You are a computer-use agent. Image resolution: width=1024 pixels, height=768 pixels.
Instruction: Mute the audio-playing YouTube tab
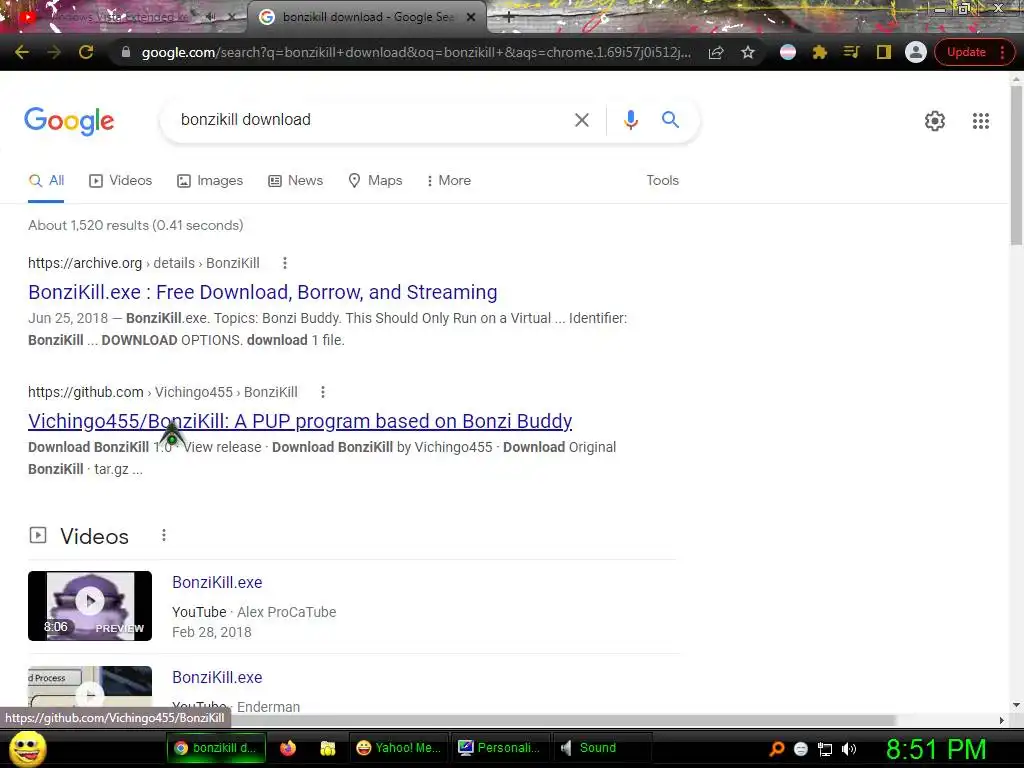click(210, 17)
